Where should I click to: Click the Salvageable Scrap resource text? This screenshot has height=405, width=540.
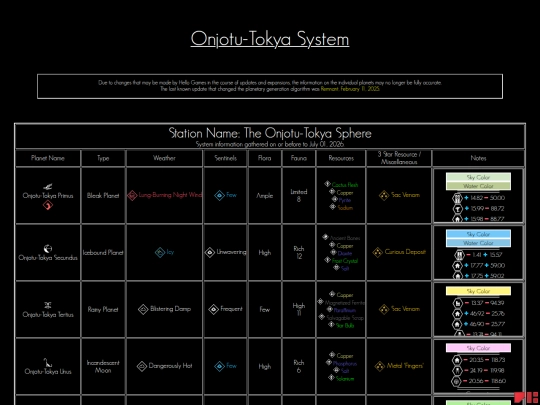pos(345,318)
